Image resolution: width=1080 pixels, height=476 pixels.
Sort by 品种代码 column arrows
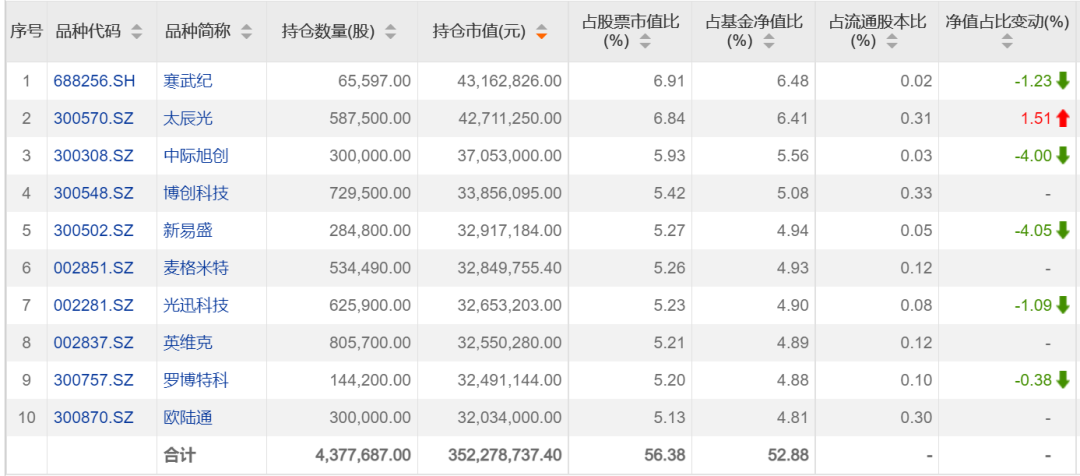pos(137,32)
